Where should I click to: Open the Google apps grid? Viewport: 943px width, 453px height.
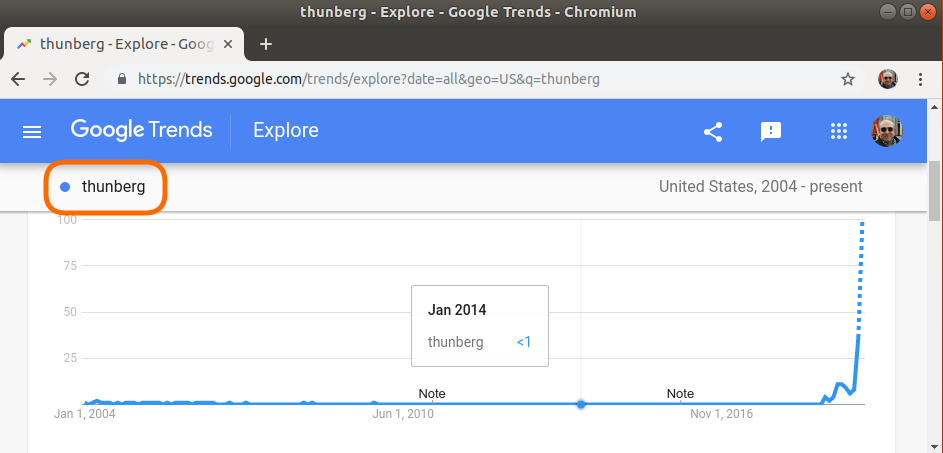838,131
